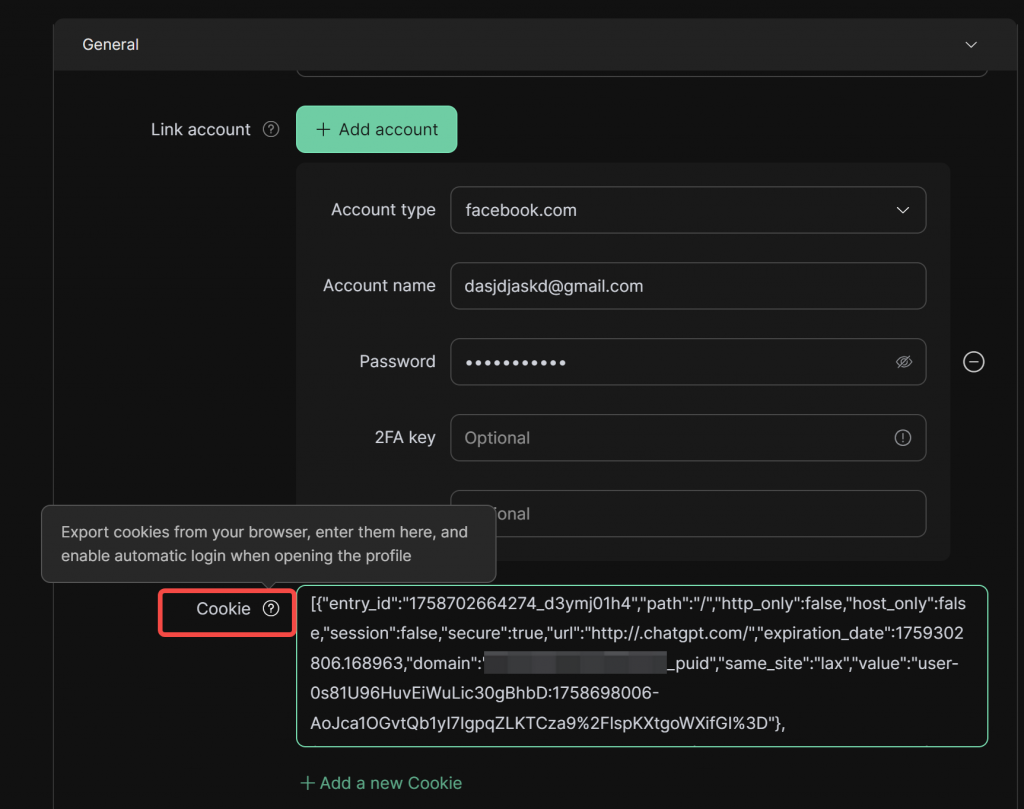
Task: Collapse the General section chevron
Action: click(x=970, y=45)
